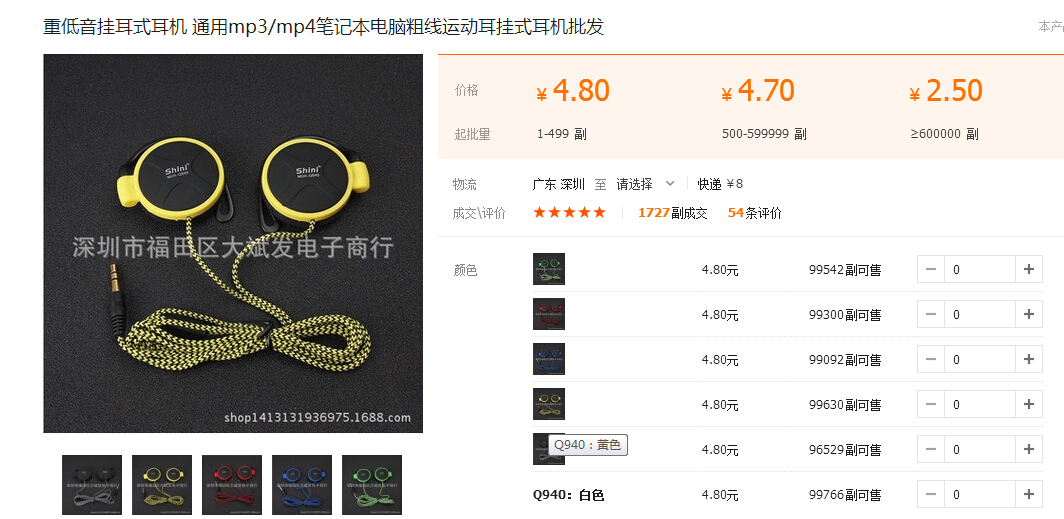
Task: Choose the yellow earphone color swatch
Action: 549,404
